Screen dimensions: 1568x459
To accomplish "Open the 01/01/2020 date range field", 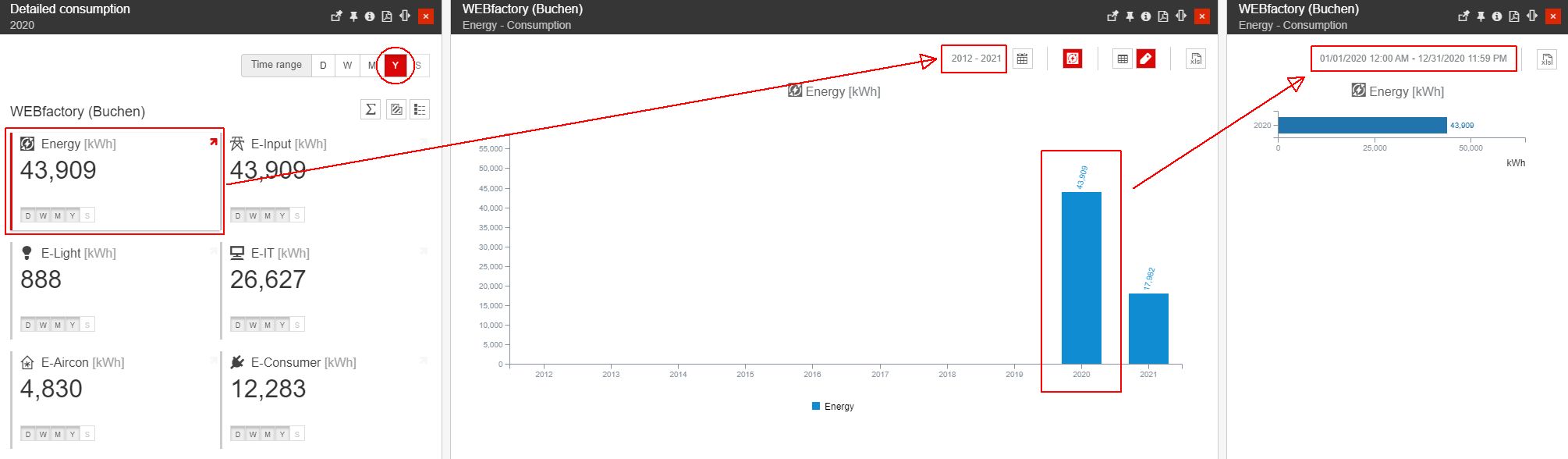I will click(x=1413, y=59).
